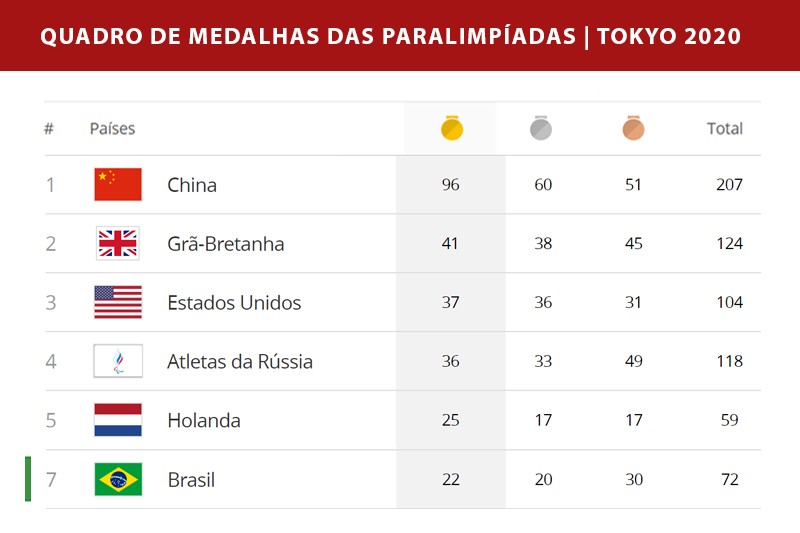Click the green Brasil row marker
Image resolution: width=800 pixels, height=533 pixels.
click(28, 479)
